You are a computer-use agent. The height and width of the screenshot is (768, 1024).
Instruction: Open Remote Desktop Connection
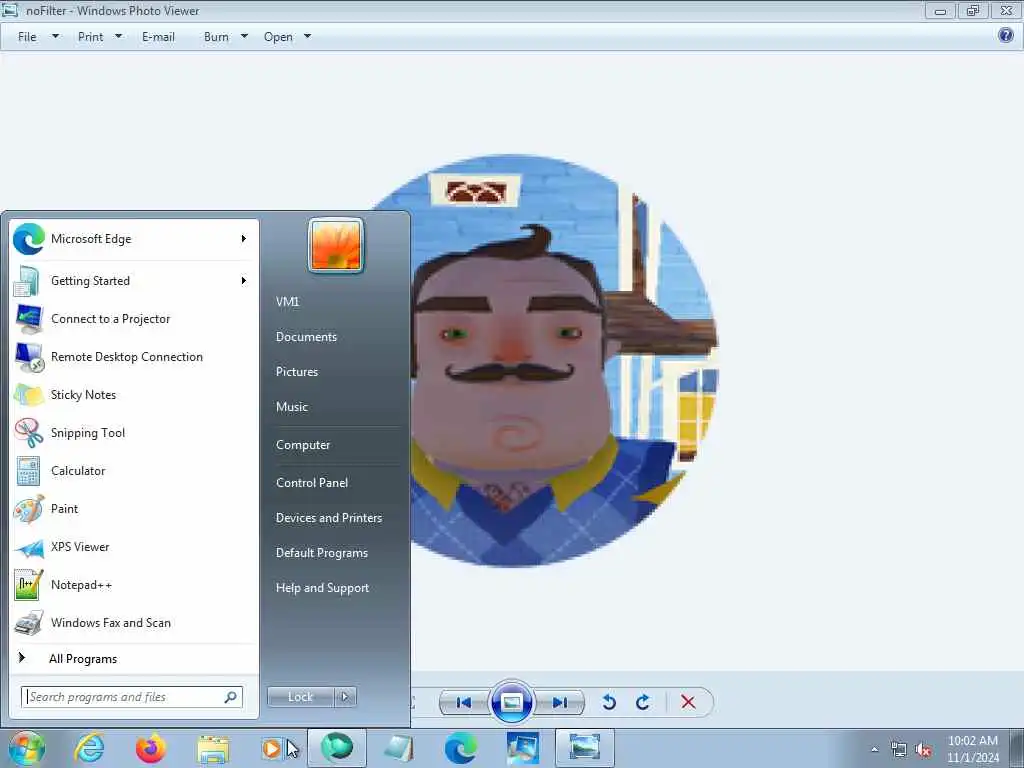(134, 357)
